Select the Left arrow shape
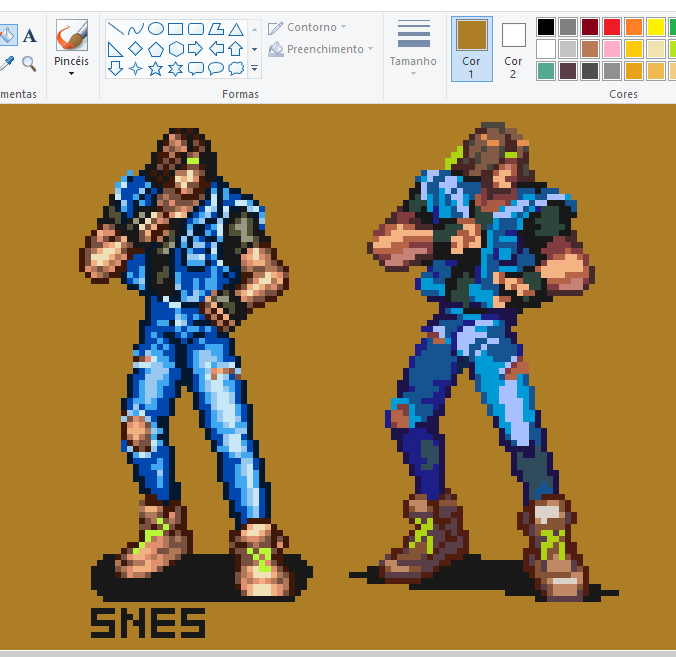The image size is (676, 657). tap(216, 49)
